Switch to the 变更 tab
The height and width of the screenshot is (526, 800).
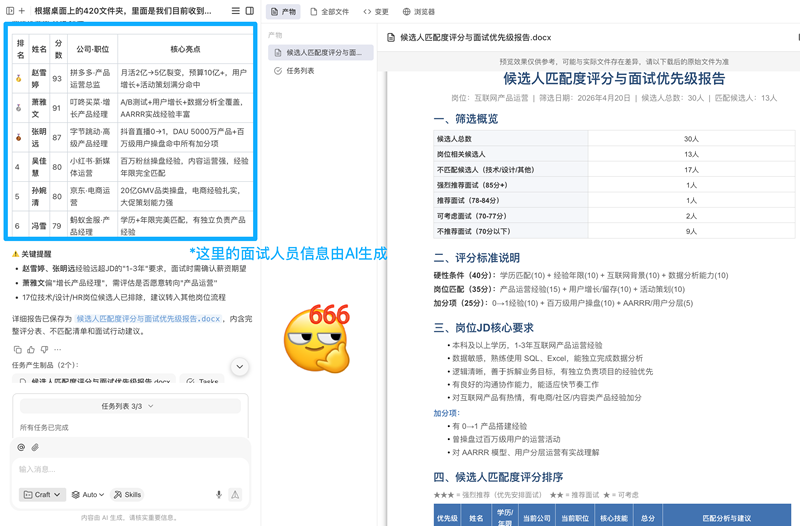(376, 12)
